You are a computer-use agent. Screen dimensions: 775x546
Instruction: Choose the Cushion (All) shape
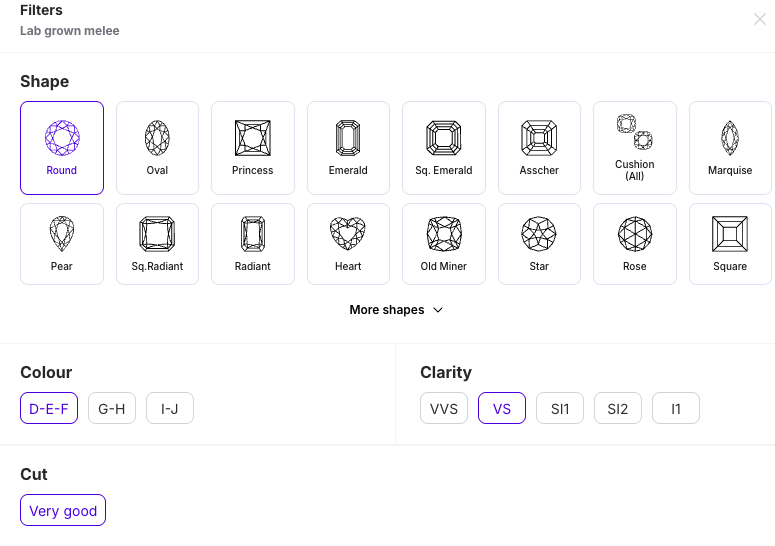click(x=635, y=148)
